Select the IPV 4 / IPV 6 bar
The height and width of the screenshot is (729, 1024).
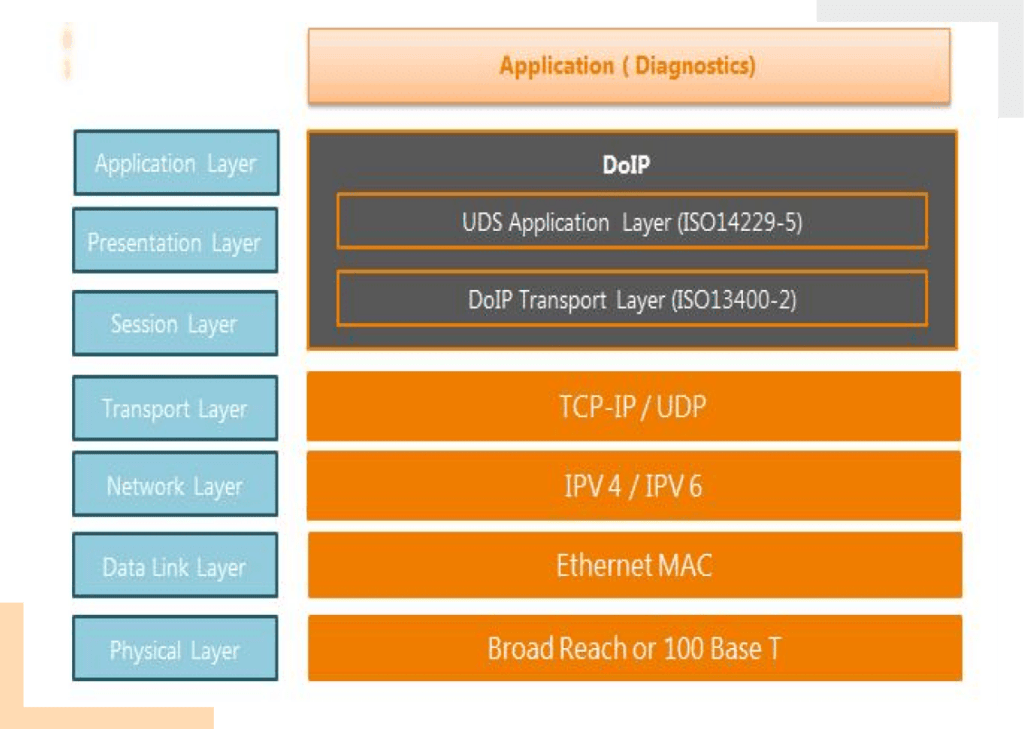pos(633,486)
